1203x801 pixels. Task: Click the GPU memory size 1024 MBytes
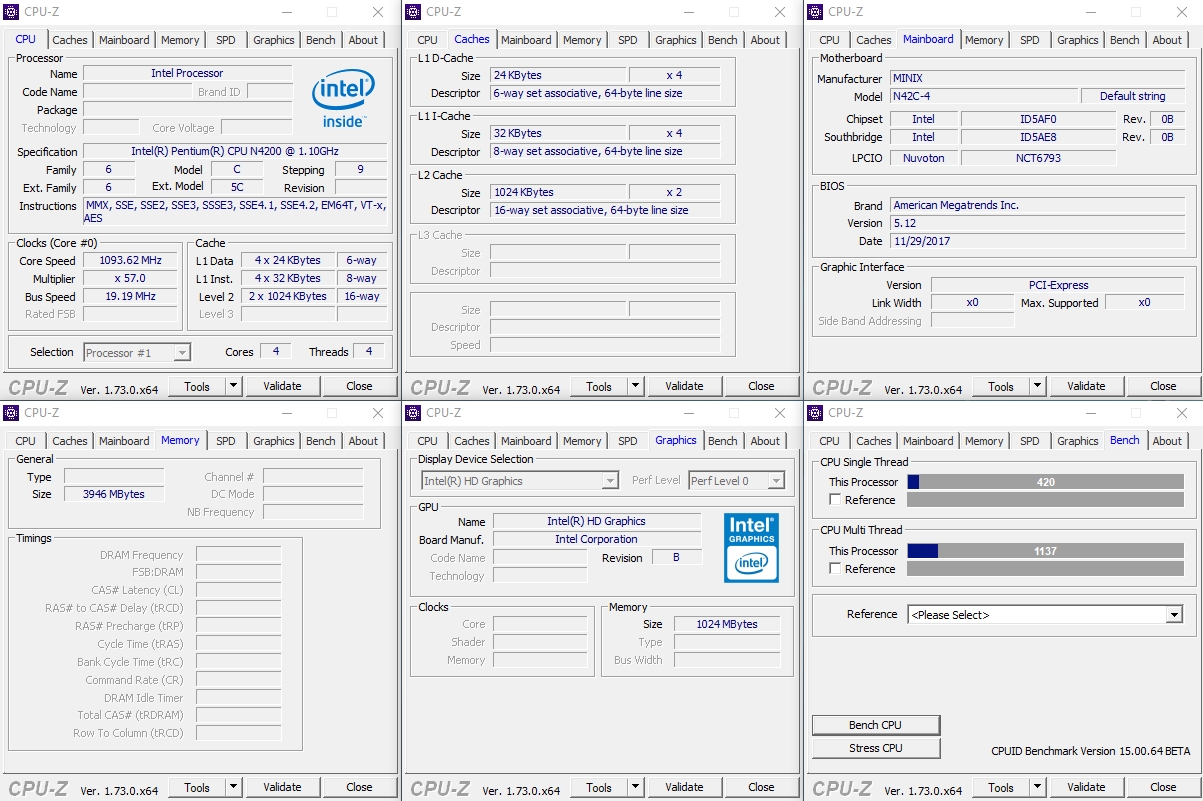pyautogui.click(x=727, y=624)
